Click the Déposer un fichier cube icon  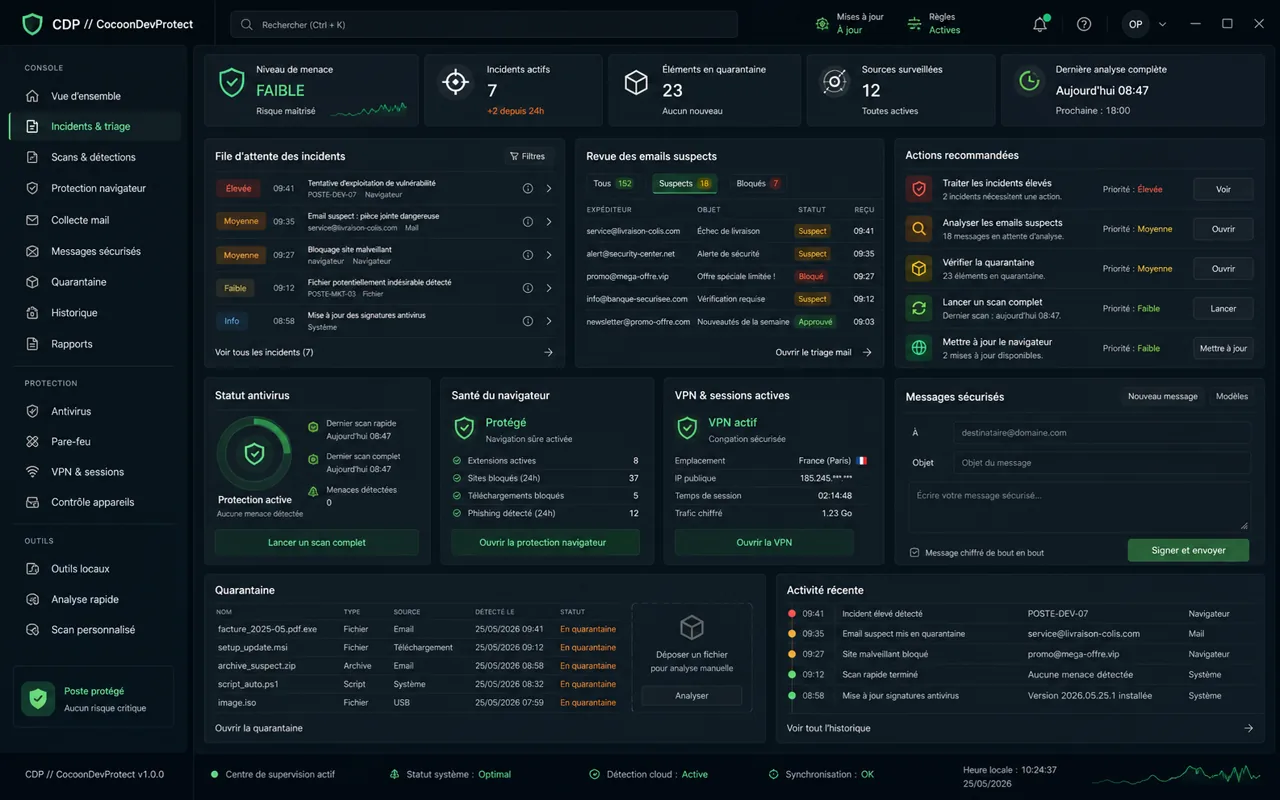point(692,627)
